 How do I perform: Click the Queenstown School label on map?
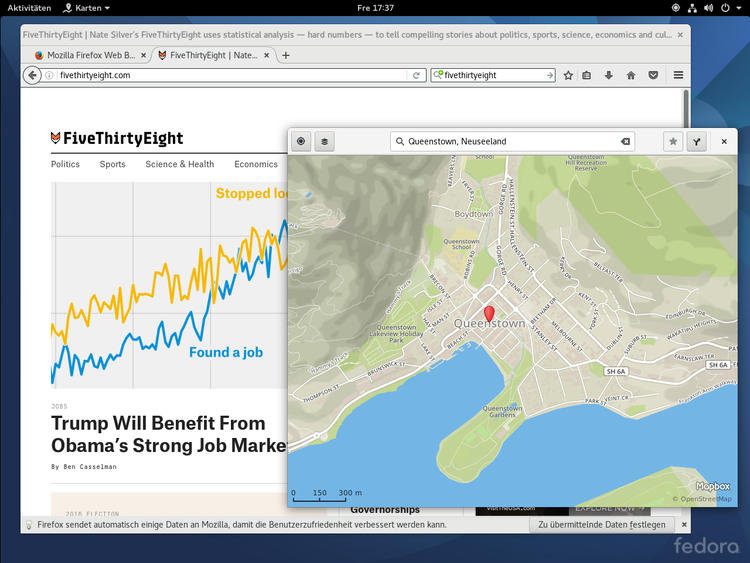click(x=461, y=244)
